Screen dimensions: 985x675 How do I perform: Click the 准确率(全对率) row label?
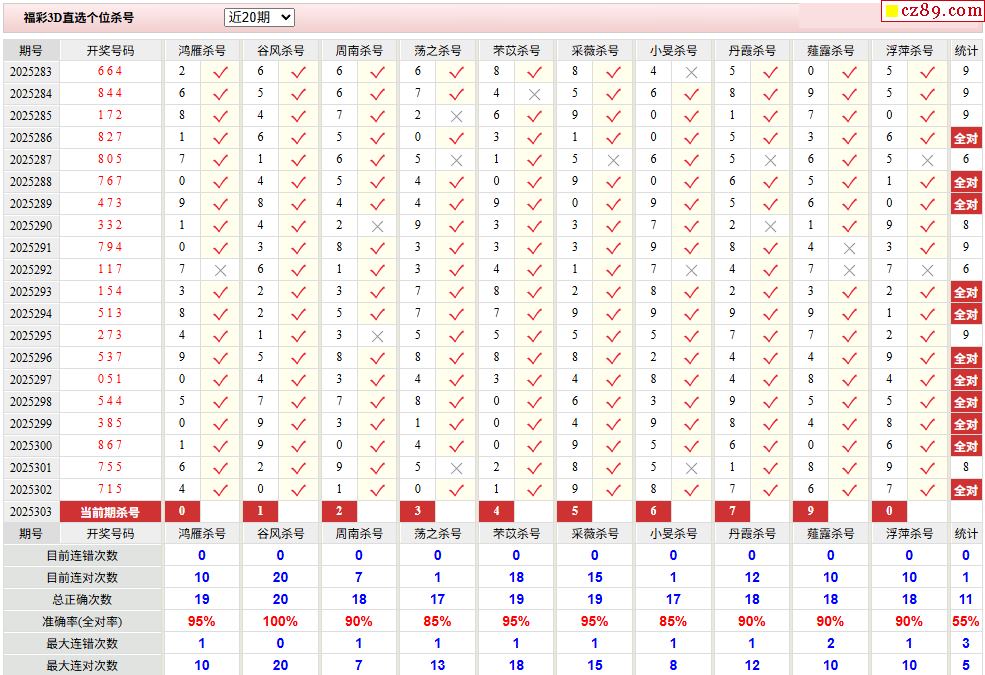point(82,621)
